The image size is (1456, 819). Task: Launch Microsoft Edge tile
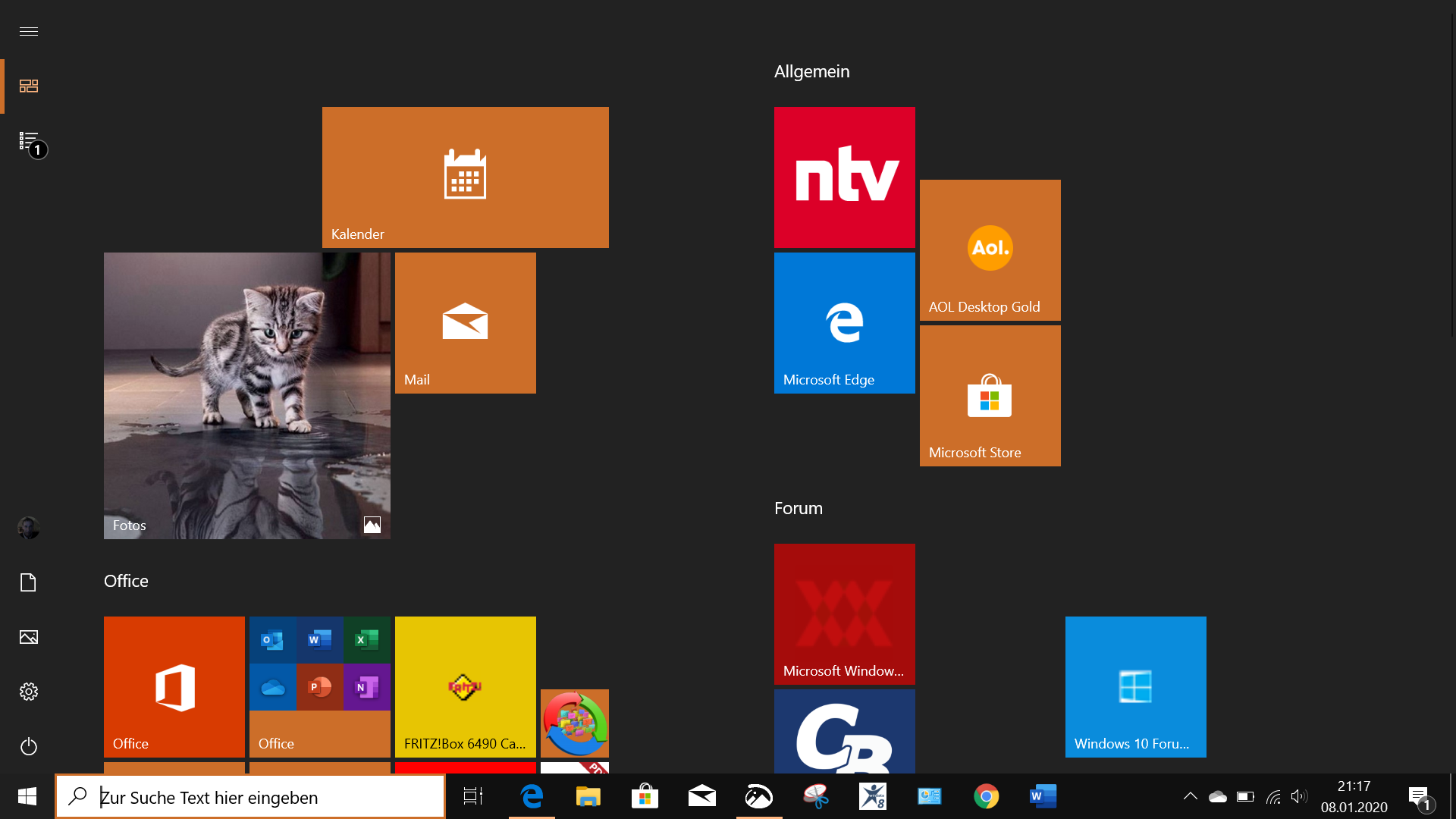coord(844,322)
